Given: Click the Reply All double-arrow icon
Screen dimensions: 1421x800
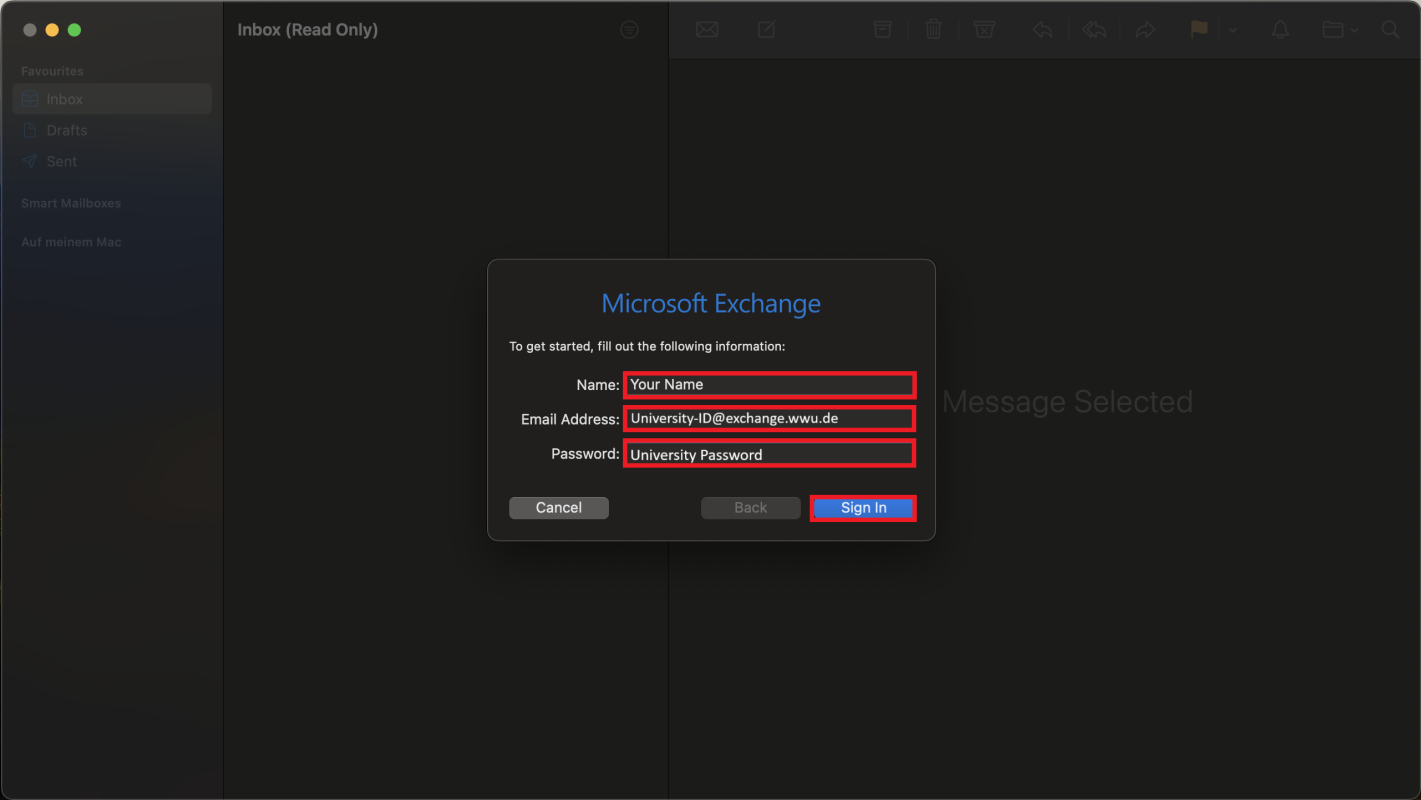Looking at the screenshot, I should 1094,30.
